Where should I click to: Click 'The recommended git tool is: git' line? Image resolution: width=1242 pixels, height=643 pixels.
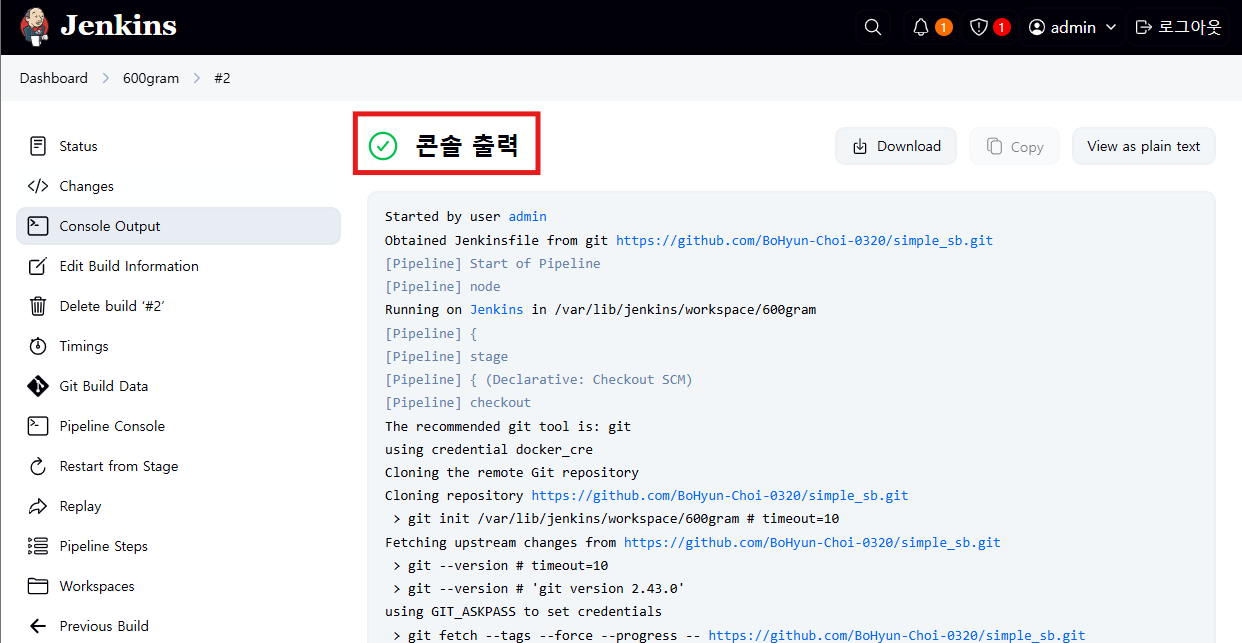pyautogui.click(x=508, y=426)
